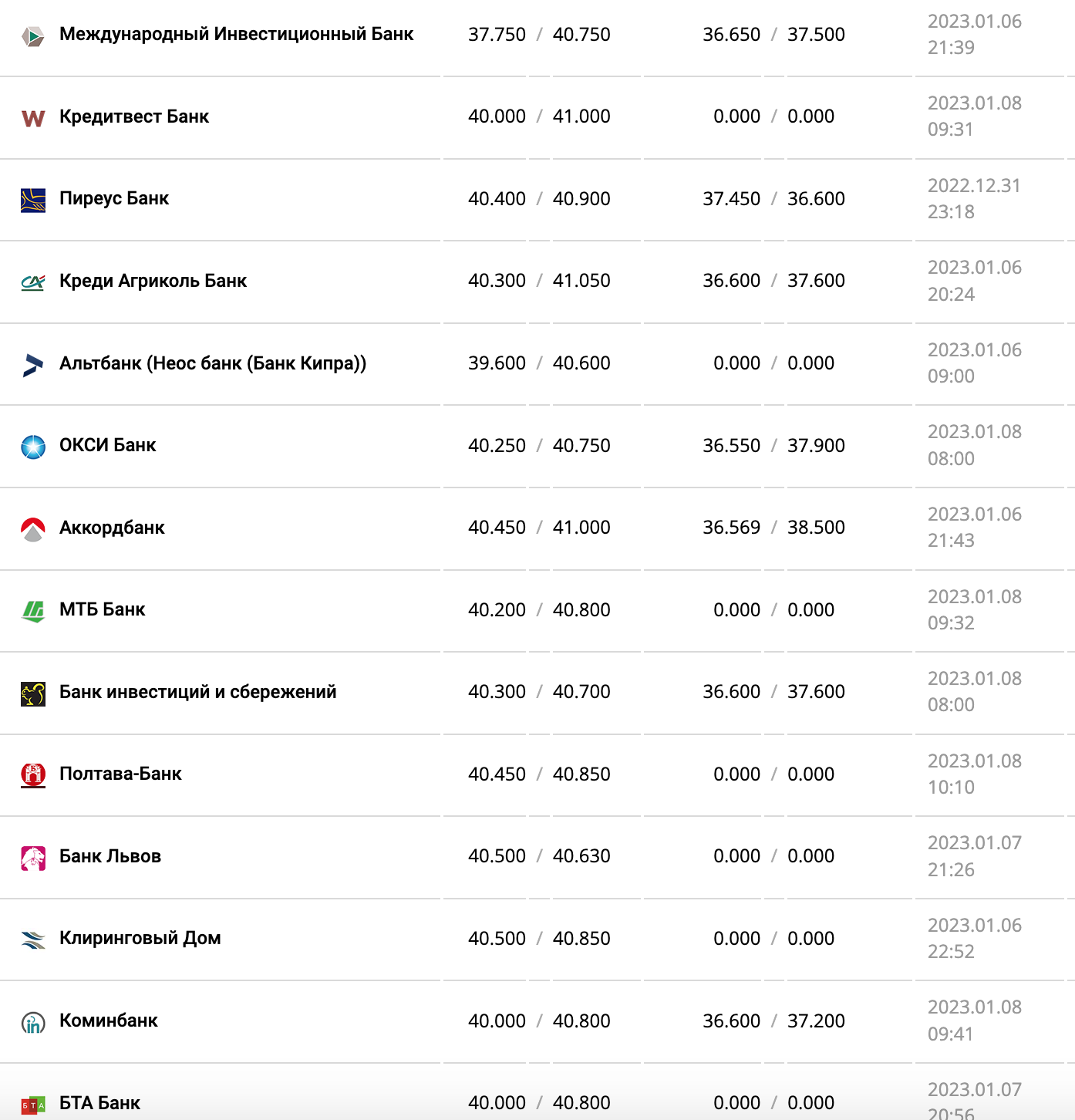The image size is (1075, 1120).
Task: Click the ОКСИ Банк blue circle logo
Action: [x=32, y=447]
